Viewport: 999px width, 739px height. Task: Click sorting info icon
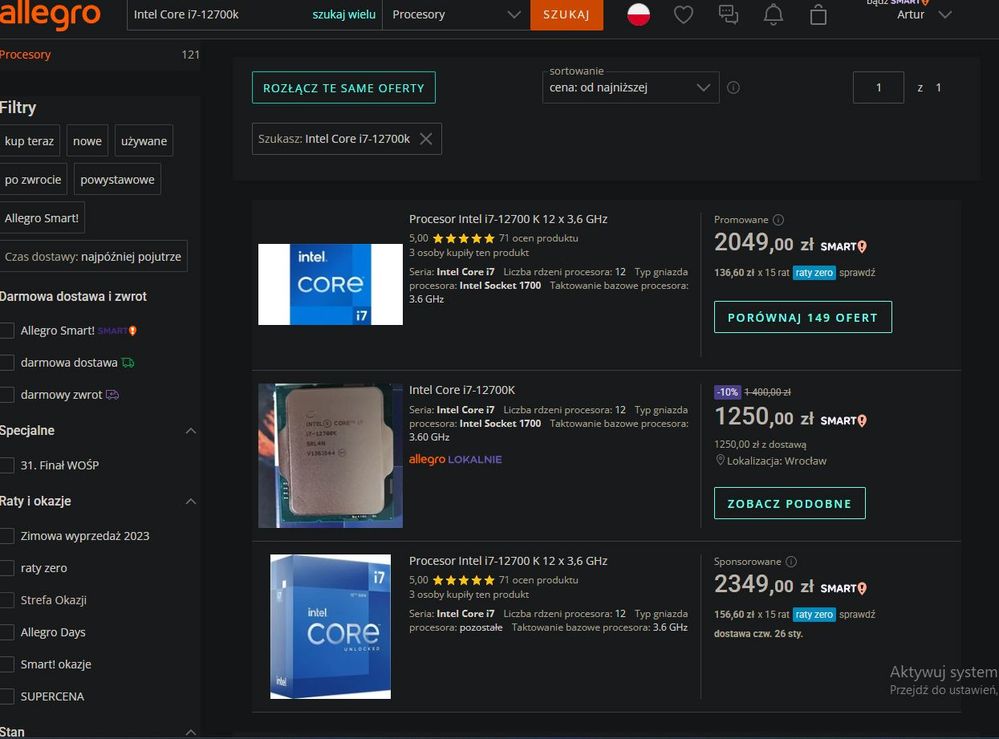(x=733, y=87)
